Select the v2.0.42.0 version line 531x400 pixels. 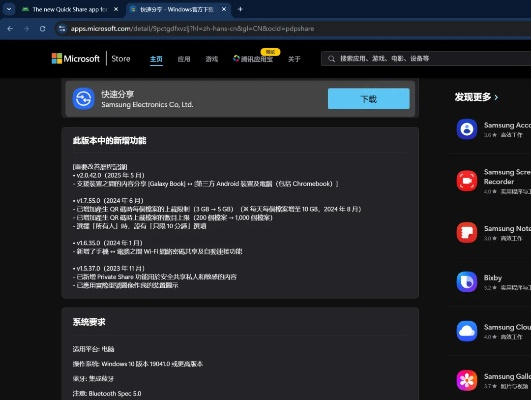tap(108, 175)
